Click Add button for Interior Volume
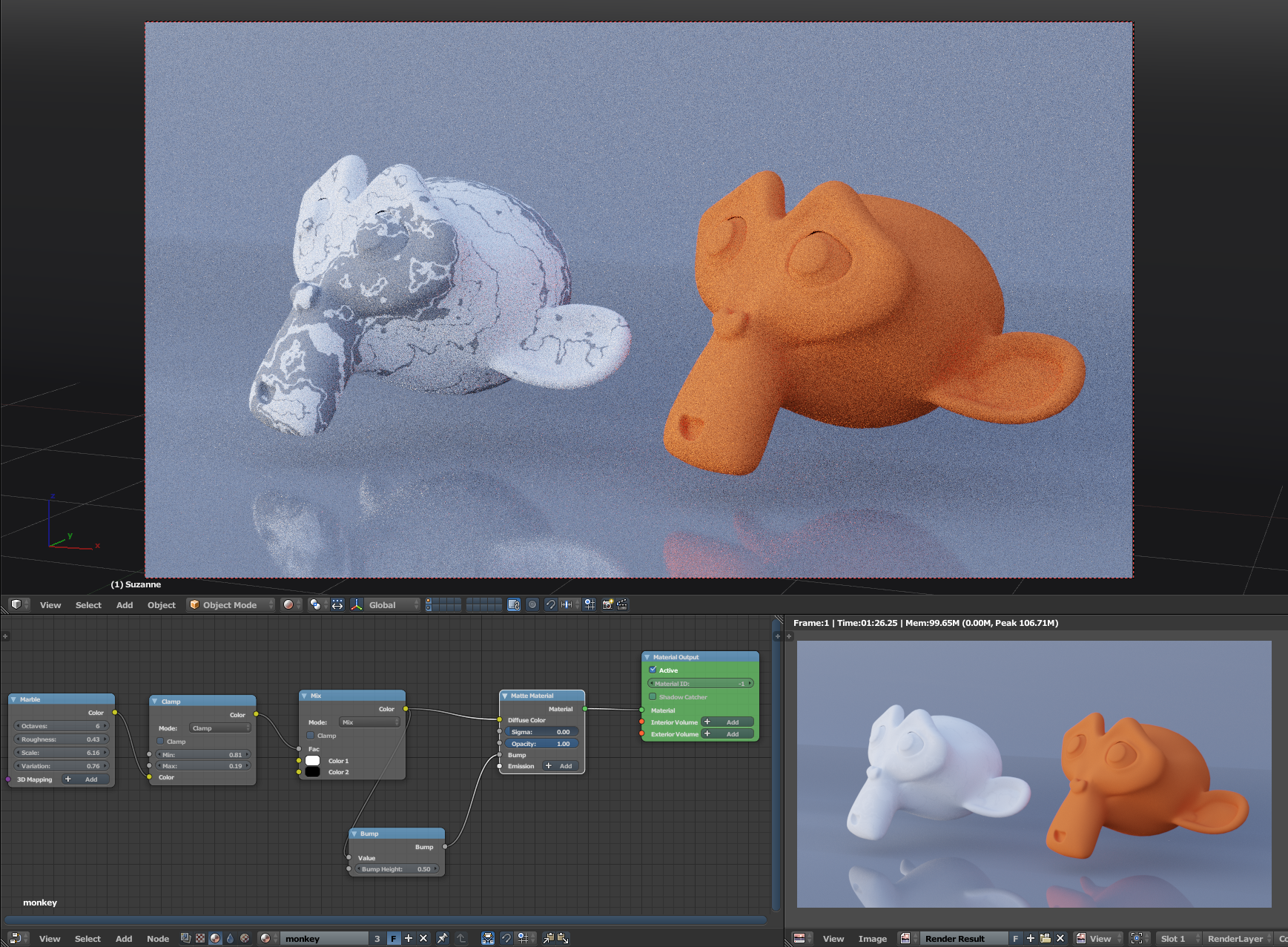Screen dimensions: 1288x947 pos(727,722)
